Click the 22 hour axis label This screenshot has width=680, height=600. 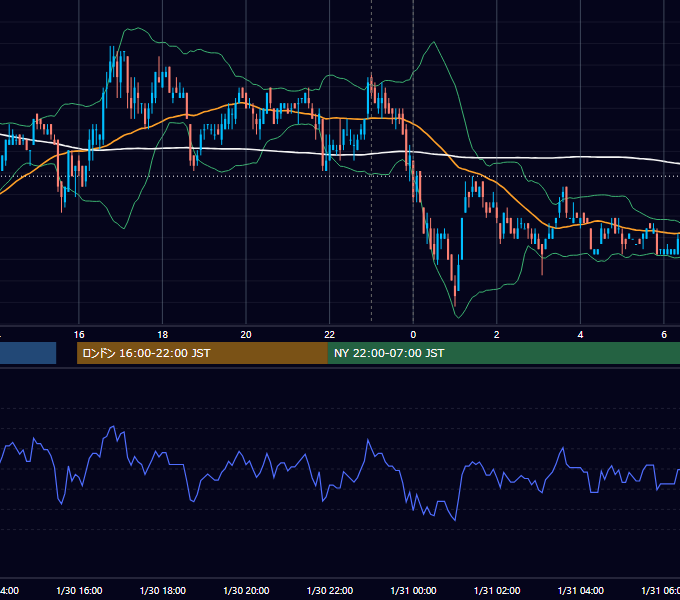click(330, 335)
